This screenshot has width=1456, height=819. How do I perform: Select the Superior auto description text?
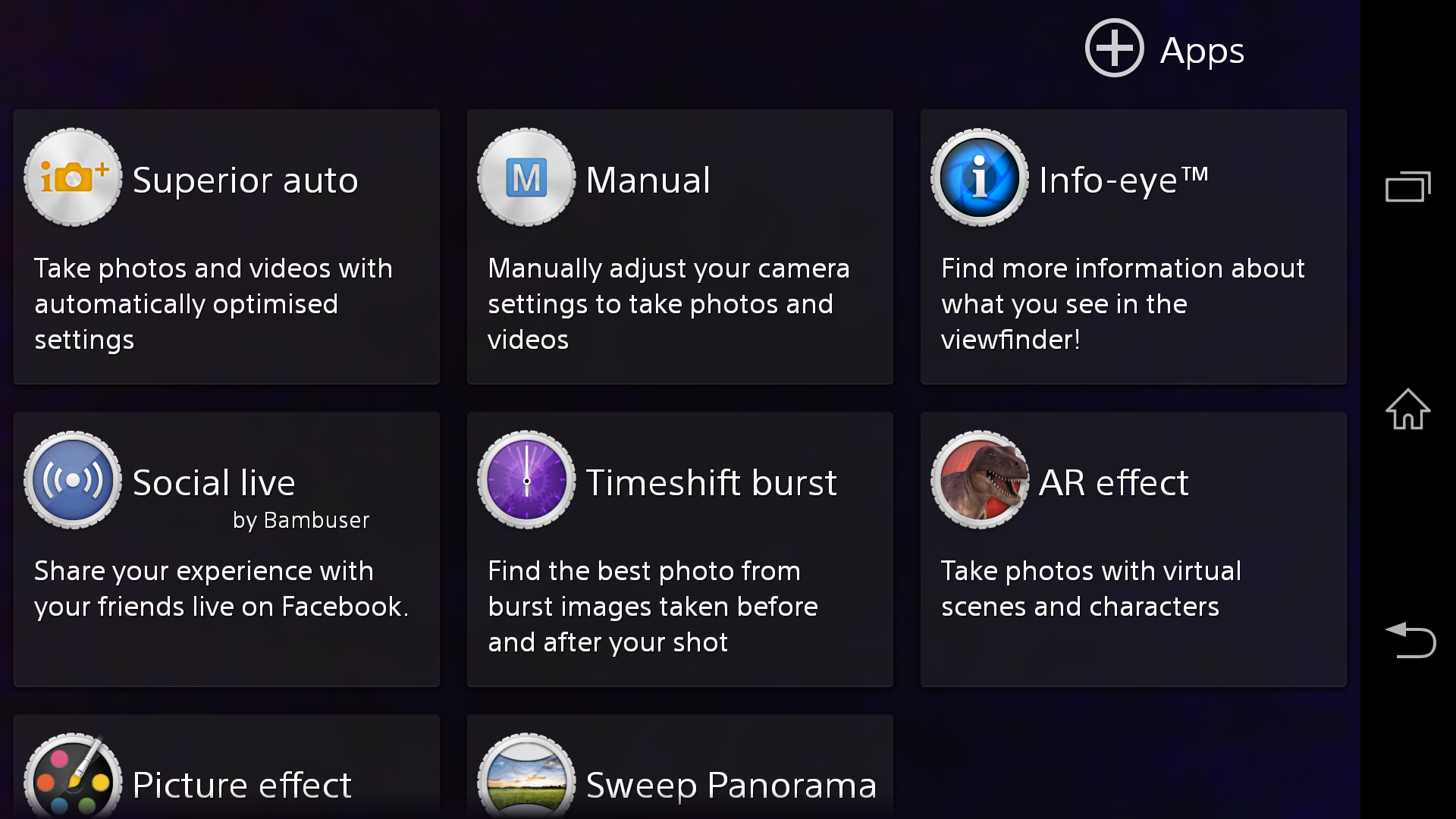pos(213,304)
